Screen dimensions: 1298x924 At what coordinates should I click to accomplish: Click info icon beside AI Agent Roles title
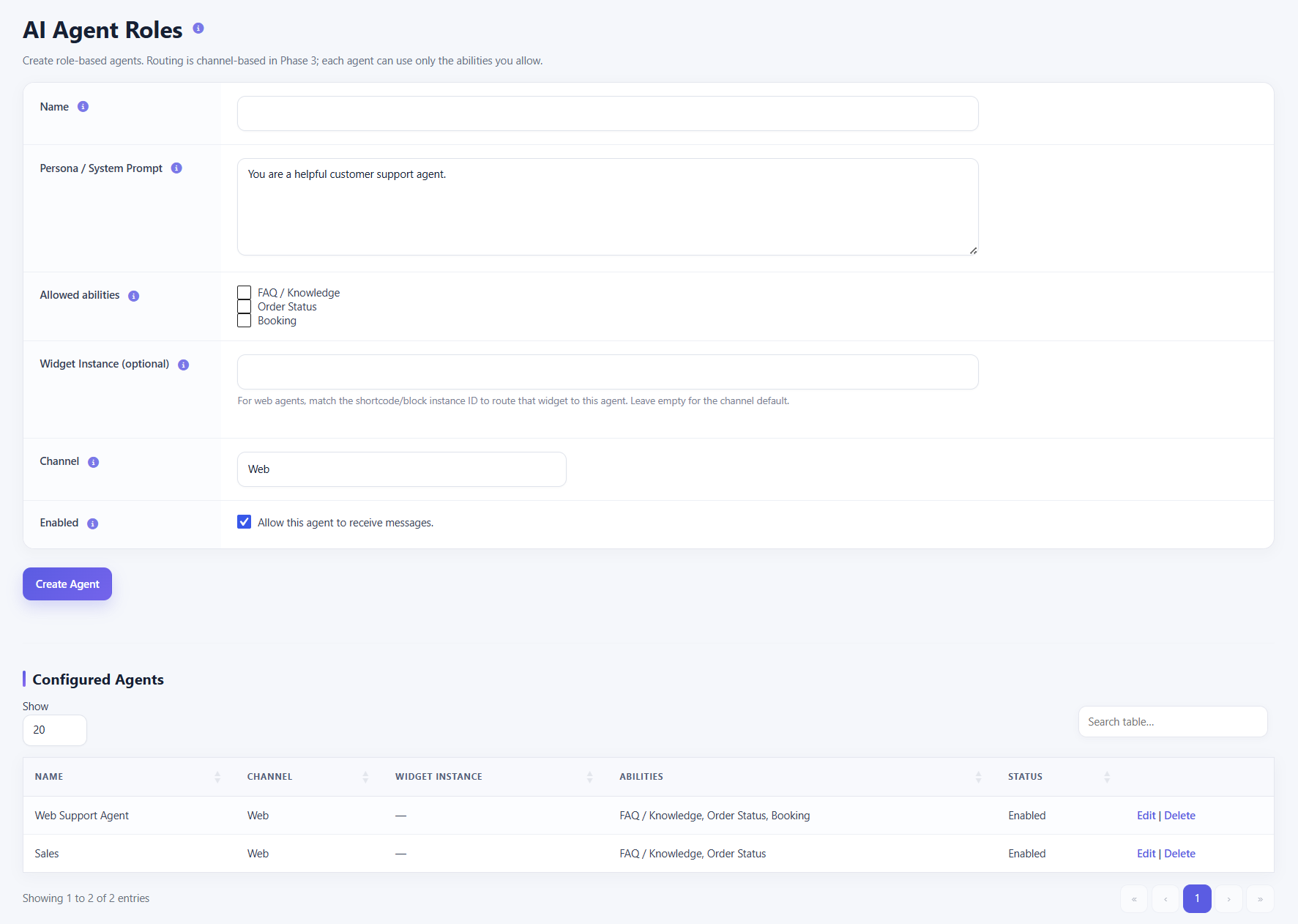pos(198,29)
